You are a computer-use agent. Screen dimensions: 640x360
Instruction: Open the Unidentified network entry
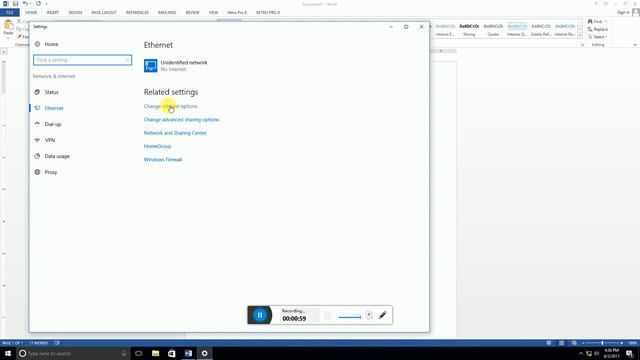tap(176, 66)
